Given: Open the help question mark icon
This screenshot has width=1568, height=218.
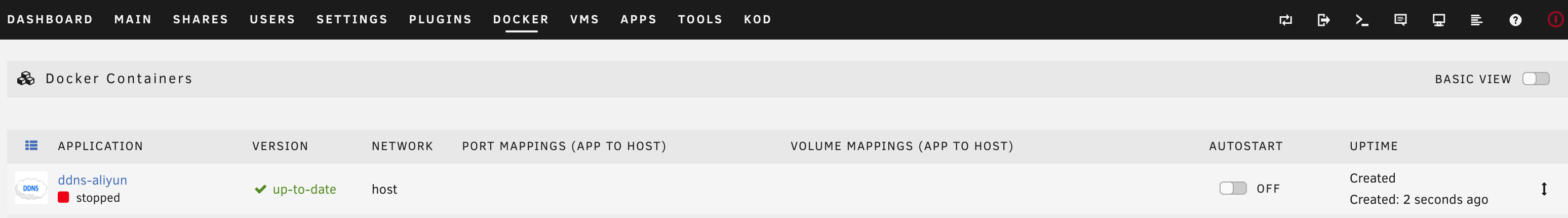Looking at the screenshot, I should click(1515, 20).
